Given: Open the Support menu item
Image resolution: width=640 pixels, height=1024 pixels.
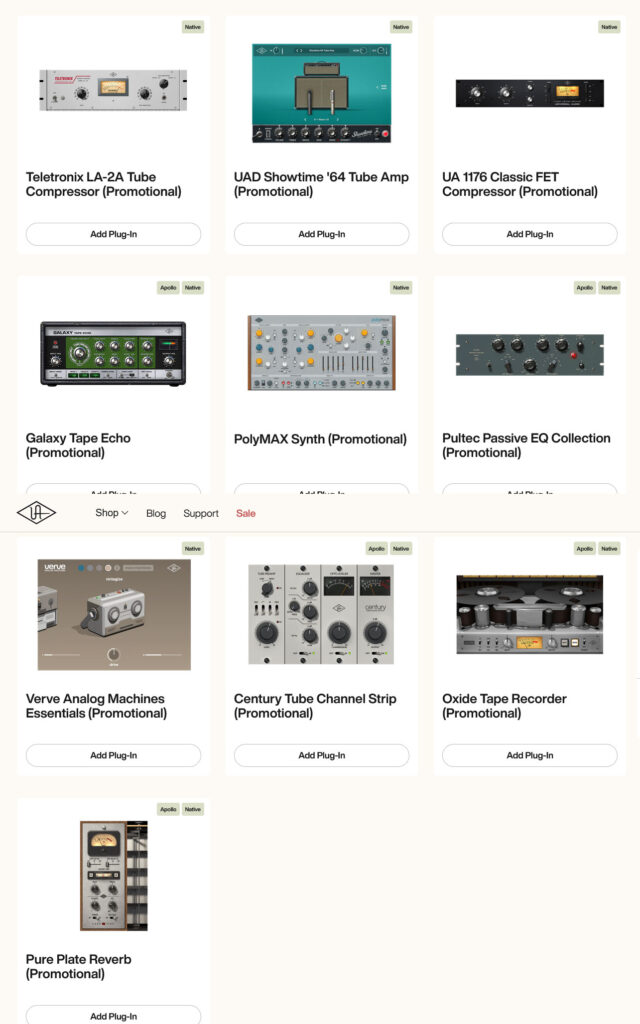Looking at the screenshot, I should 201,513.
